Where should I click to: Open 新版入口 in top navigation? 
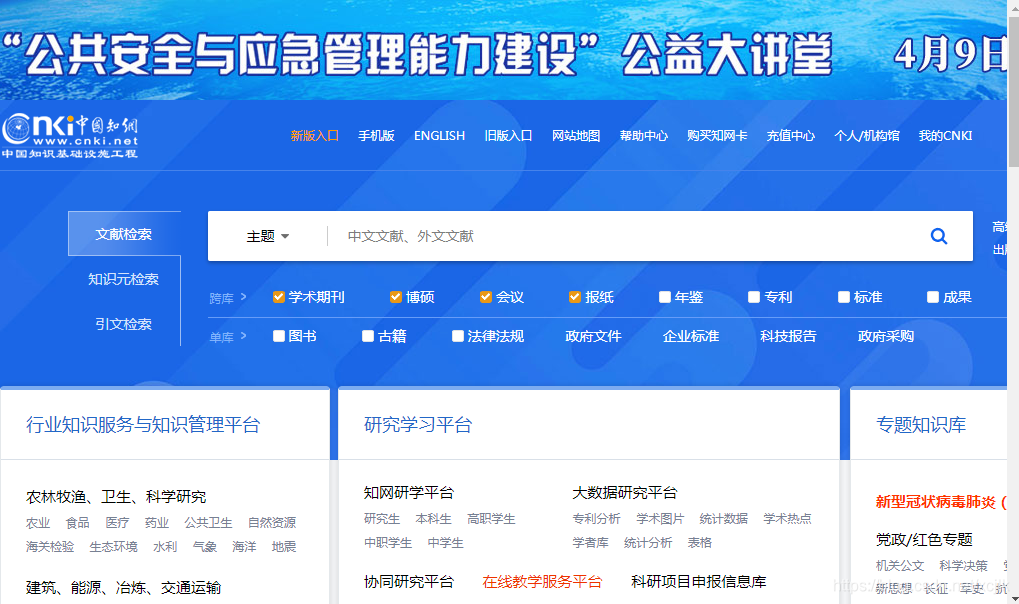point(315,136)
